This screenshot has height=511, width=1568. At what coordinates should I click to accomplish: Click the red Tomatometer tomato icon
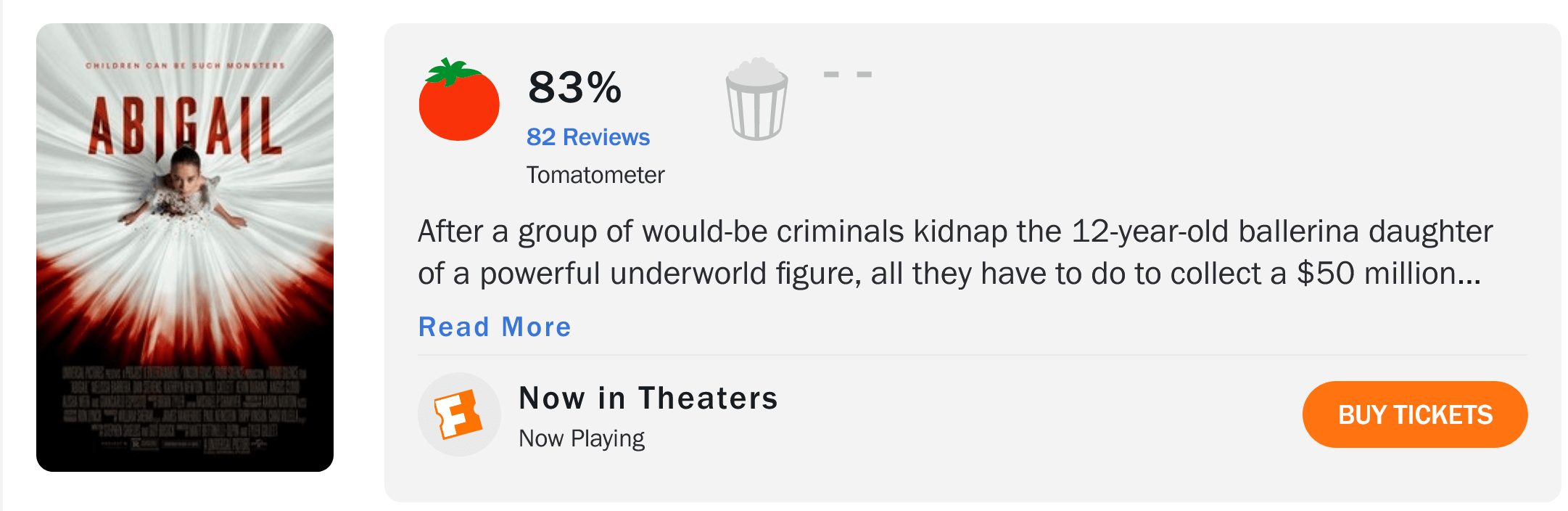tap(459, 99)
